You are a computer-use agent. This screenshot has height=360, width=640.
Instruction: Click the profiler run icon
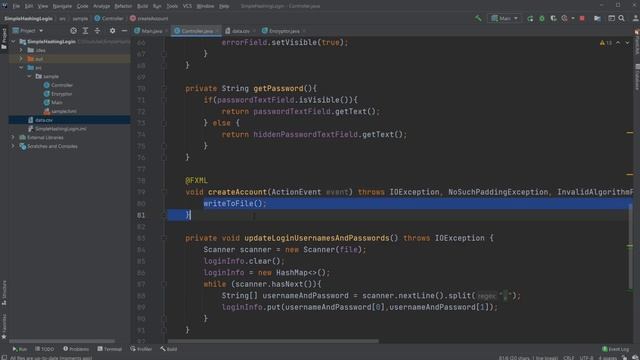point(564,18)
